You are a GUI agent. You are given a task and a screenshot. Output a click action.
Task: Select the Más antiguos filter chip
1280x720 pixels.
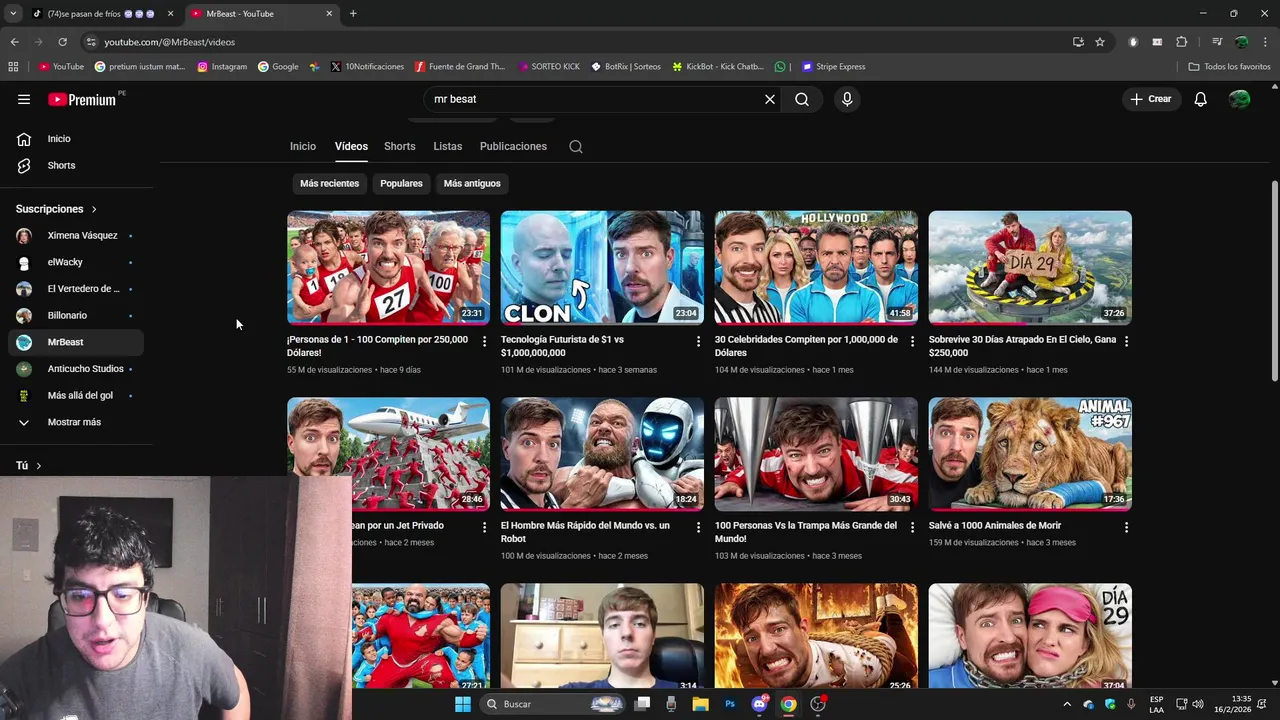472,183
